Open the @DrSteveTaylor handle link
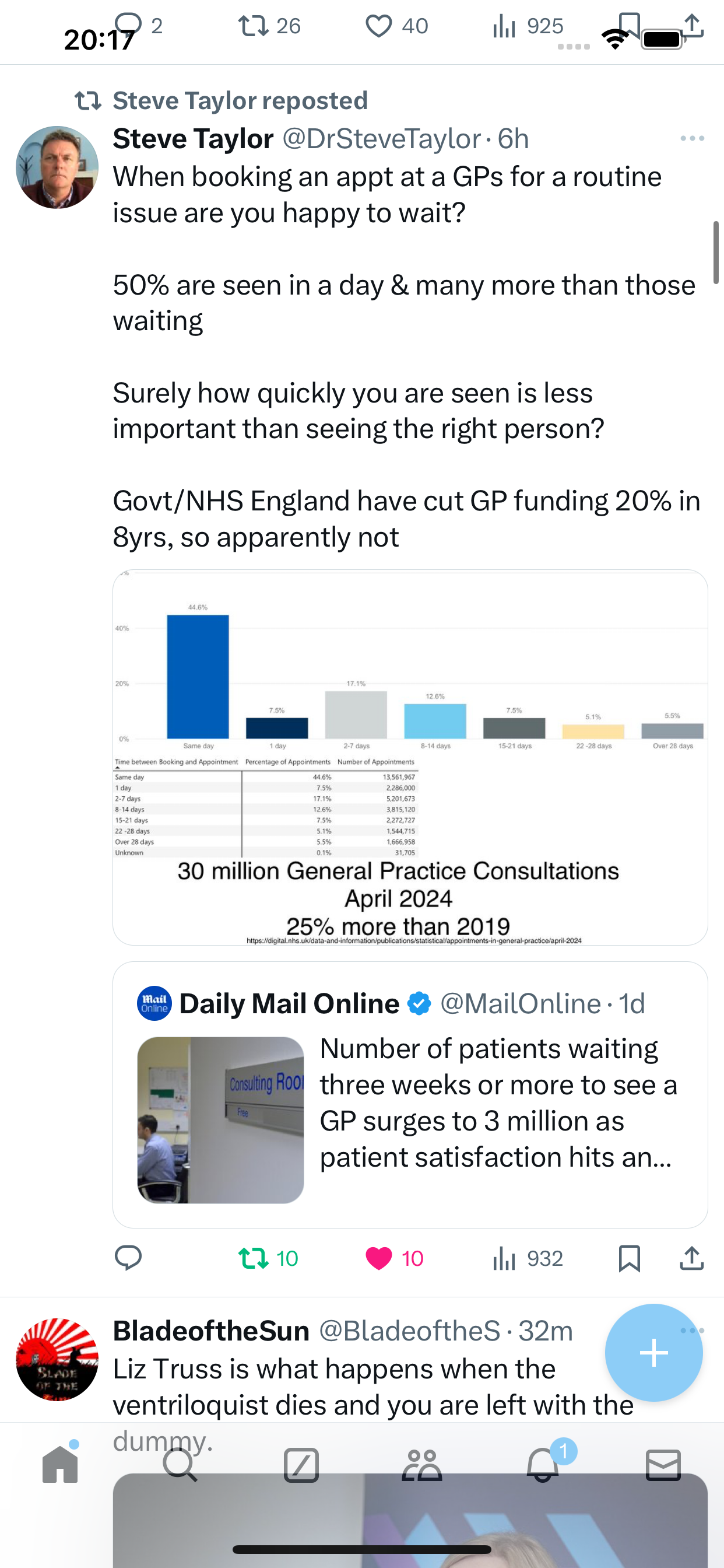 (x=382, y=139)
